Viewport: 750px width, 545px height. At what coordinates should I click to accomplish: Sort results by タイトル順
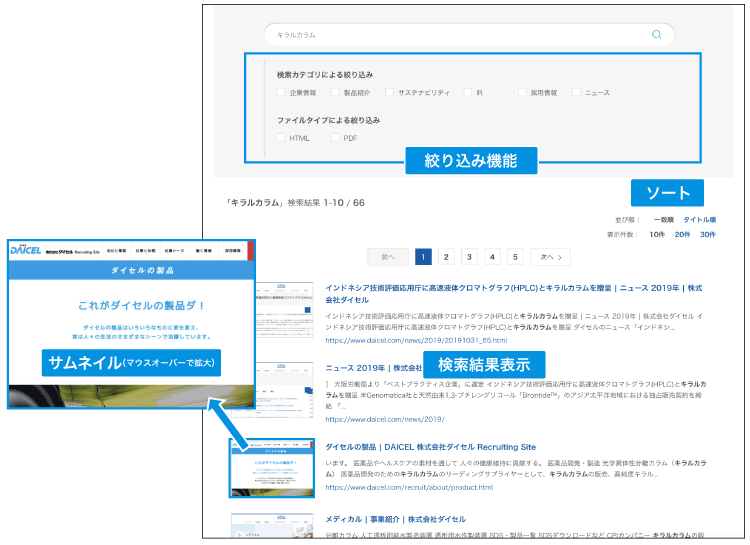pos(699,220)
